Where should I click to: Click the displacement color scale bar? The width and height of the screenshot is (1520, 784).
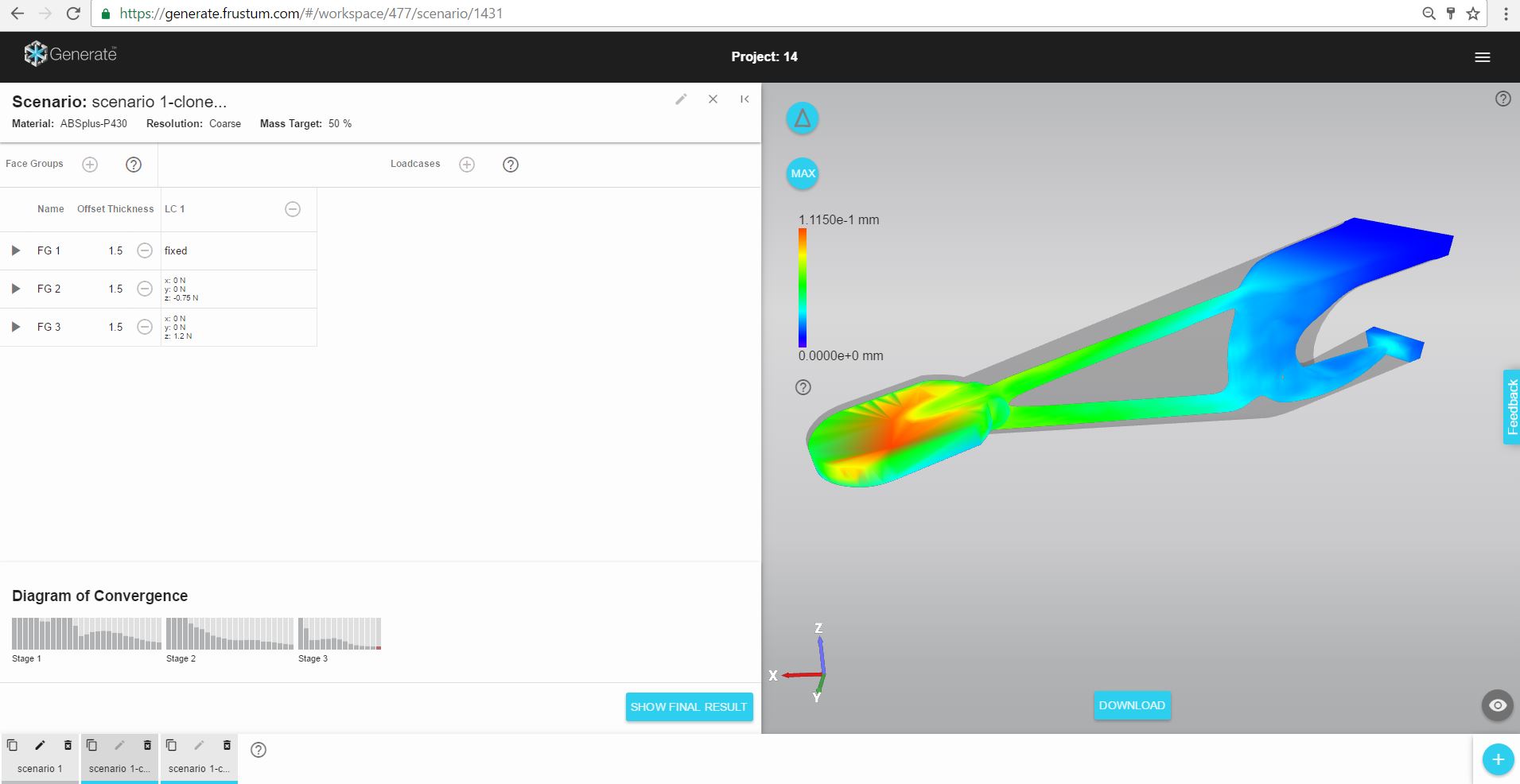click(803, 288)
